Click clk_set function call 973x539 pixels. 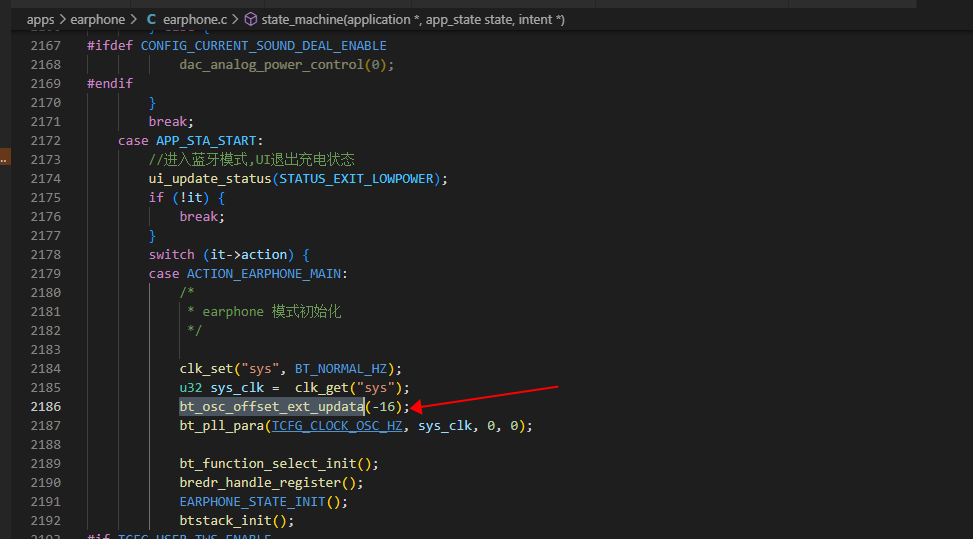(x=206, y=369)
